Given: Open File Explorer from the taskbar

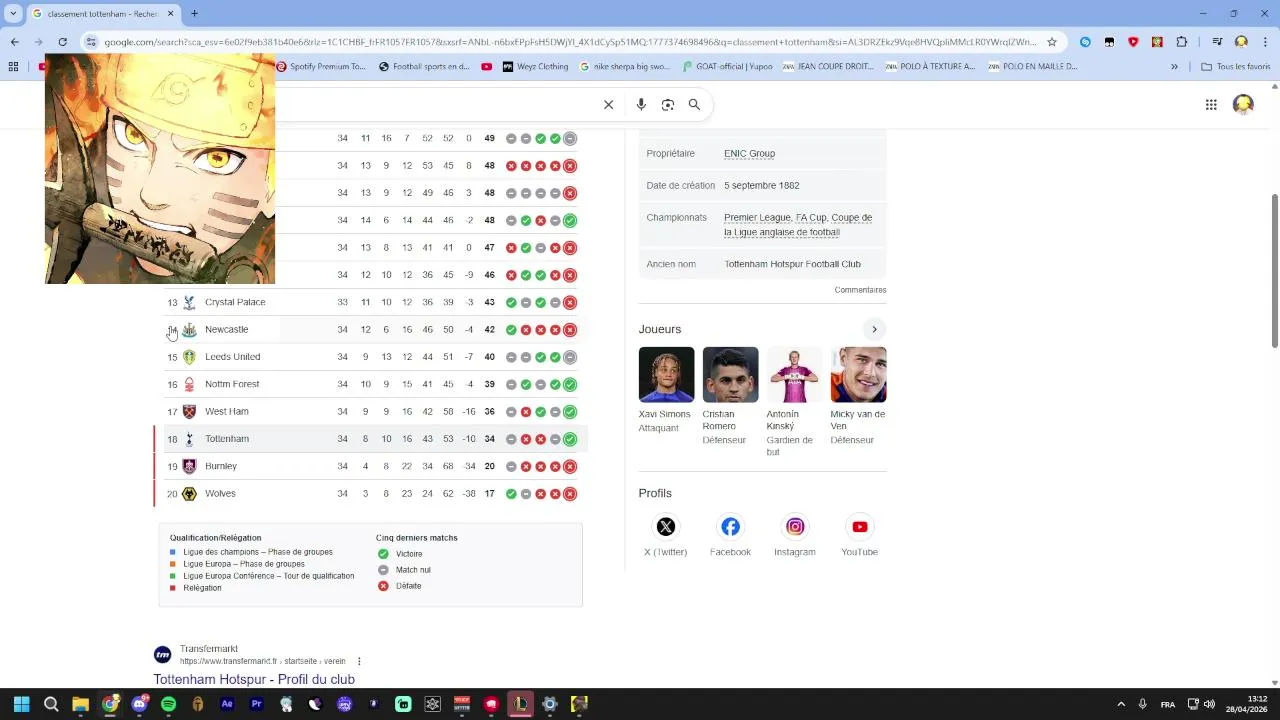Looking at the screenshot, I should click(x=80, y=704).
